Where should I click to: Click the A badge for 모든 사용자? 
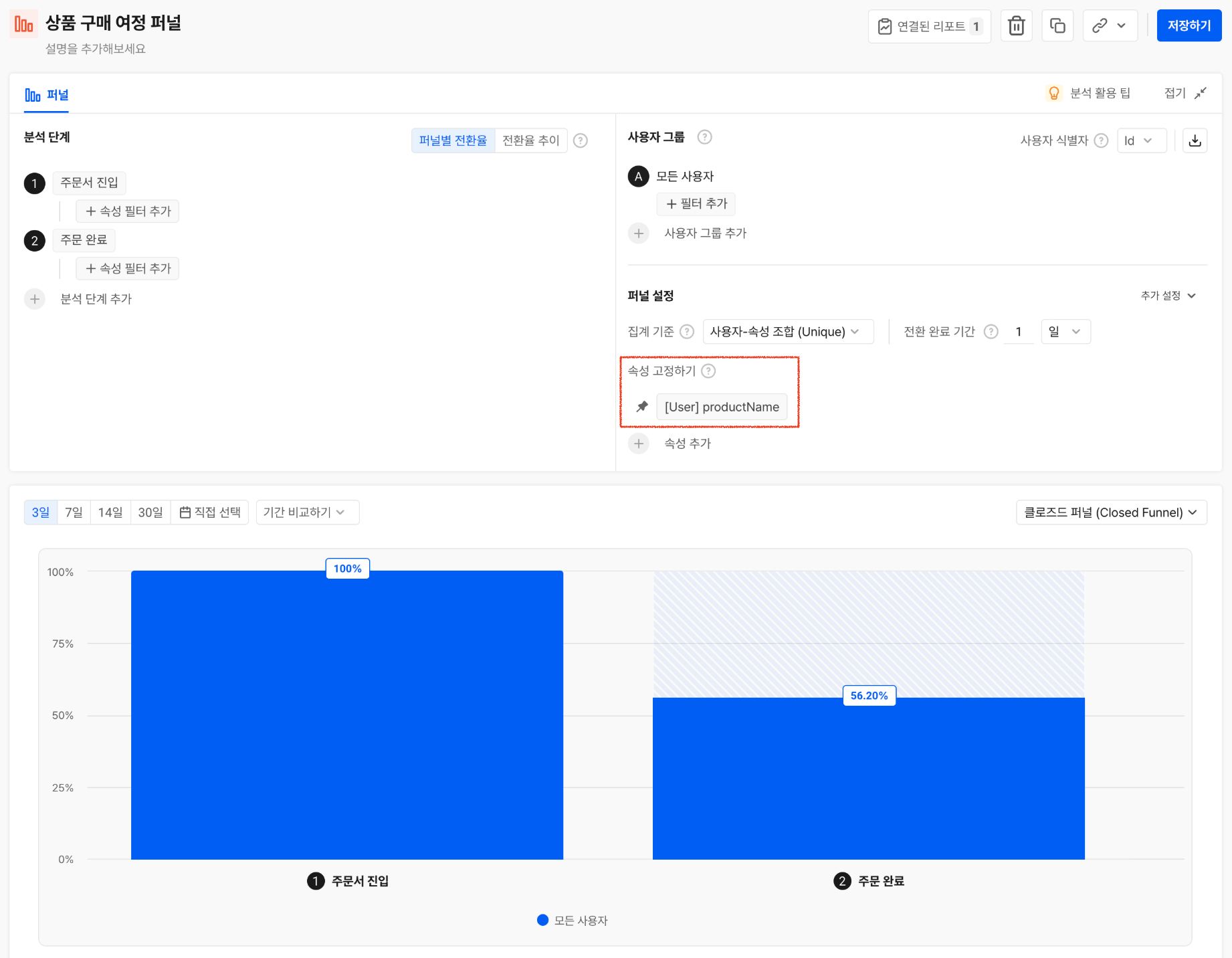click(639, 177)
